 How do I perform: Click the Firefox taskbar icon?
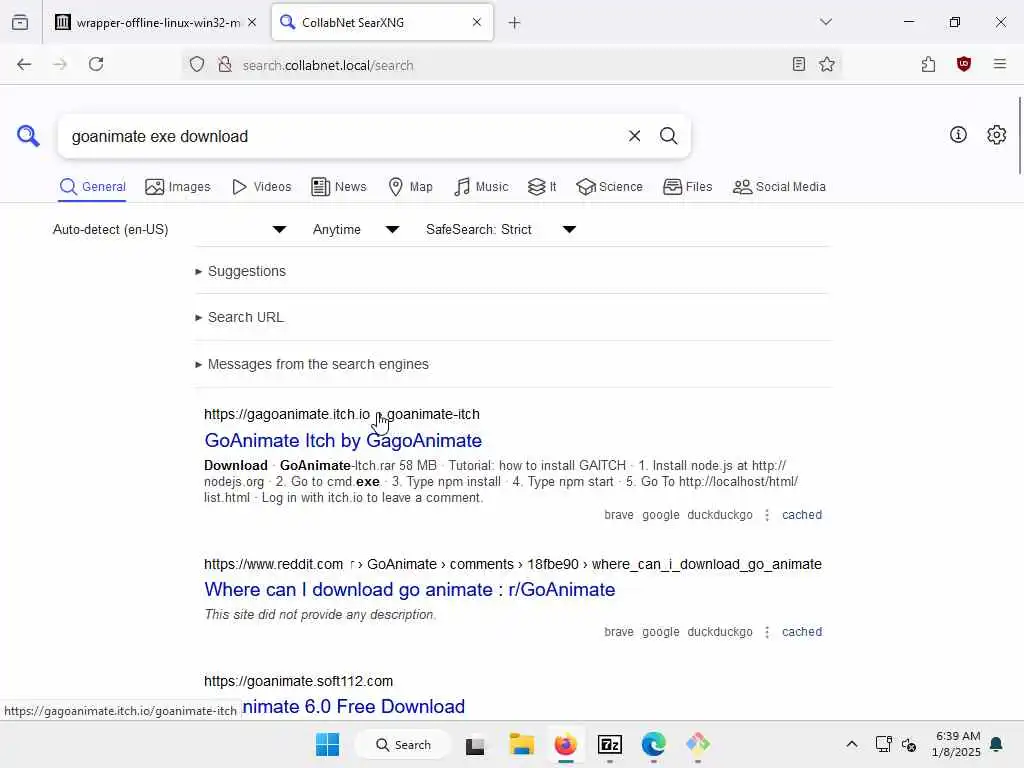click(565, 744)
